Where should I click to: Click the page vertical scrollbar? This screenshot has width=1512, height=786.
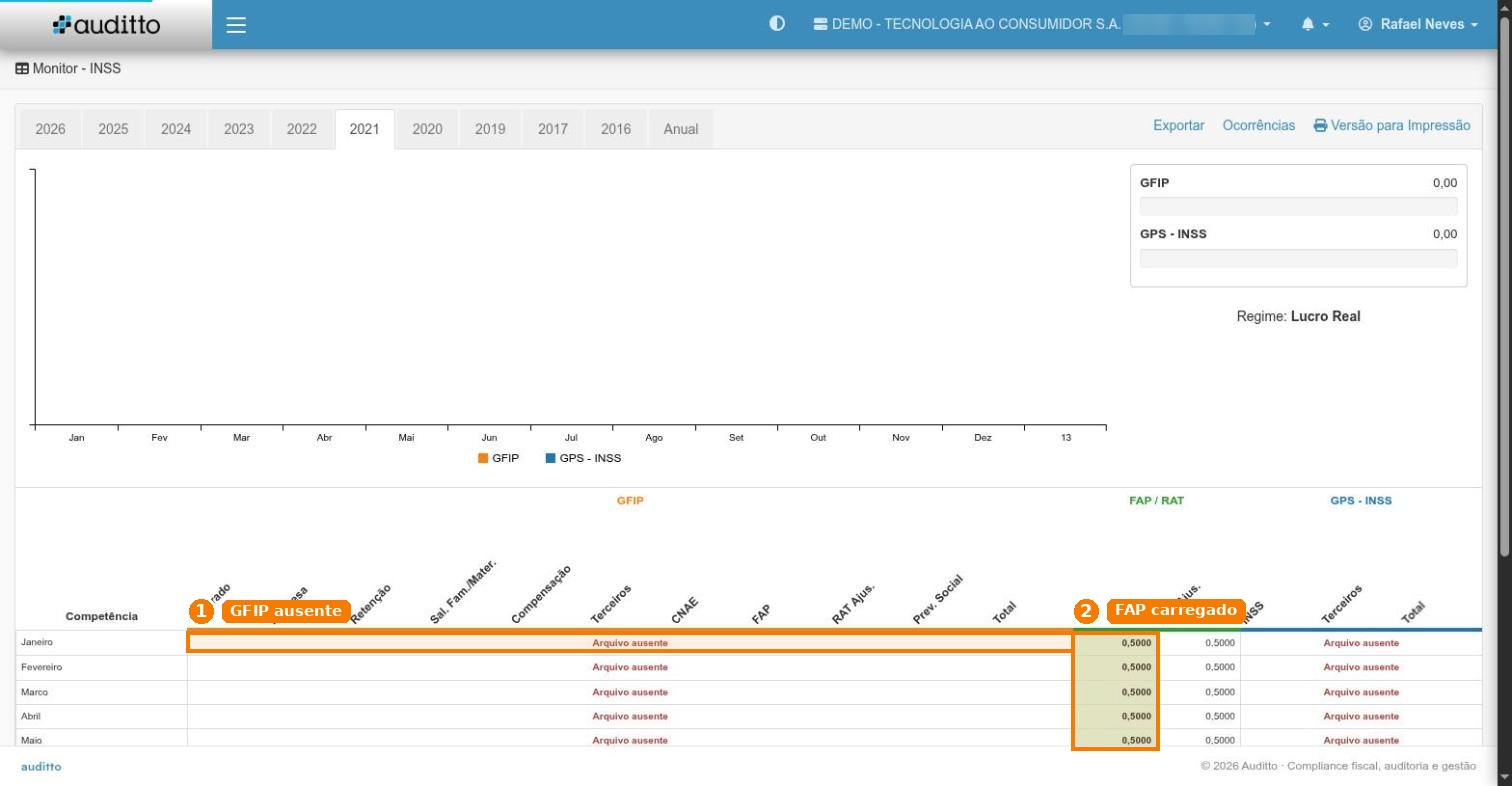[1505, 393]
